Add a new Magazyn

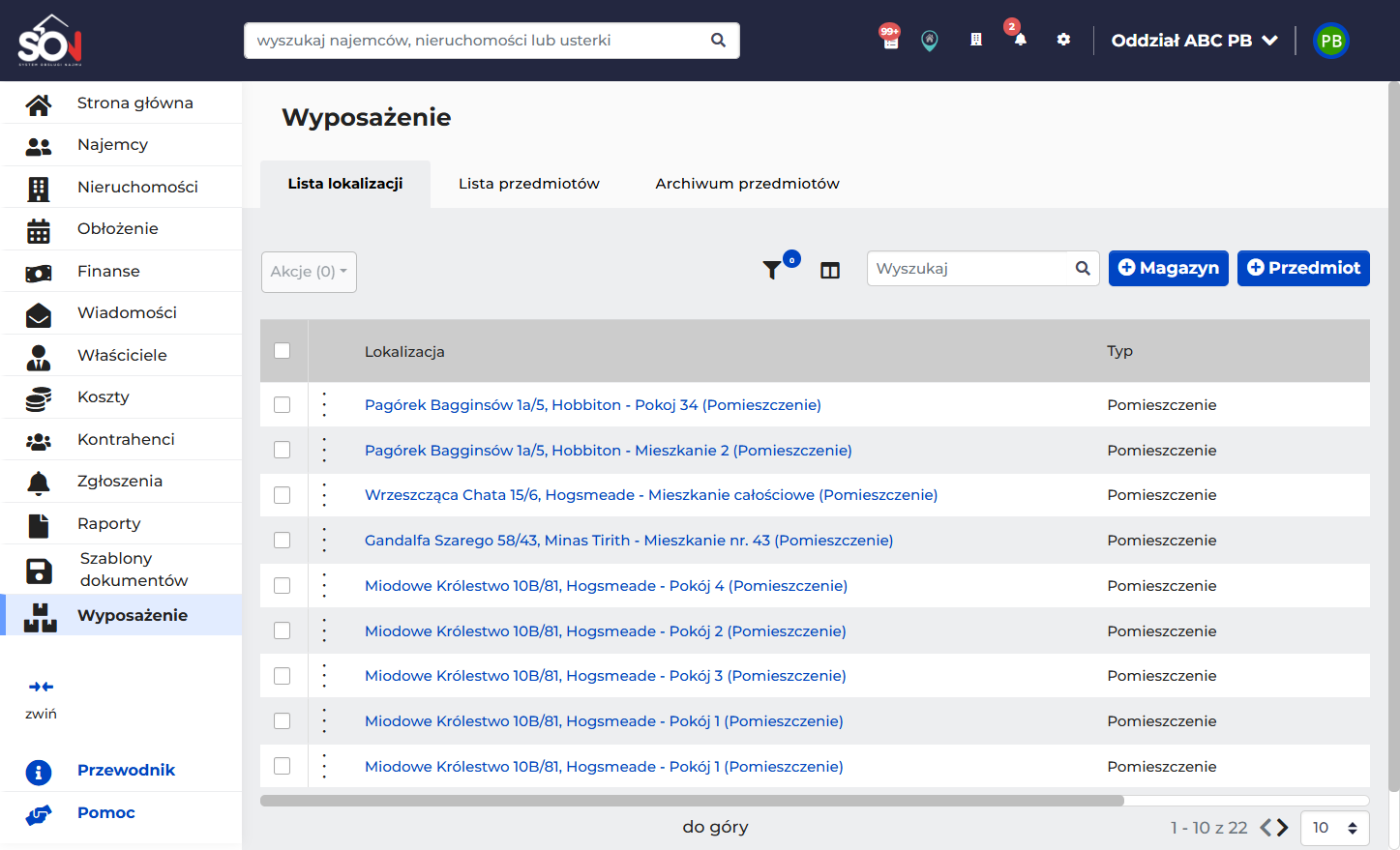click(1169, 268)
